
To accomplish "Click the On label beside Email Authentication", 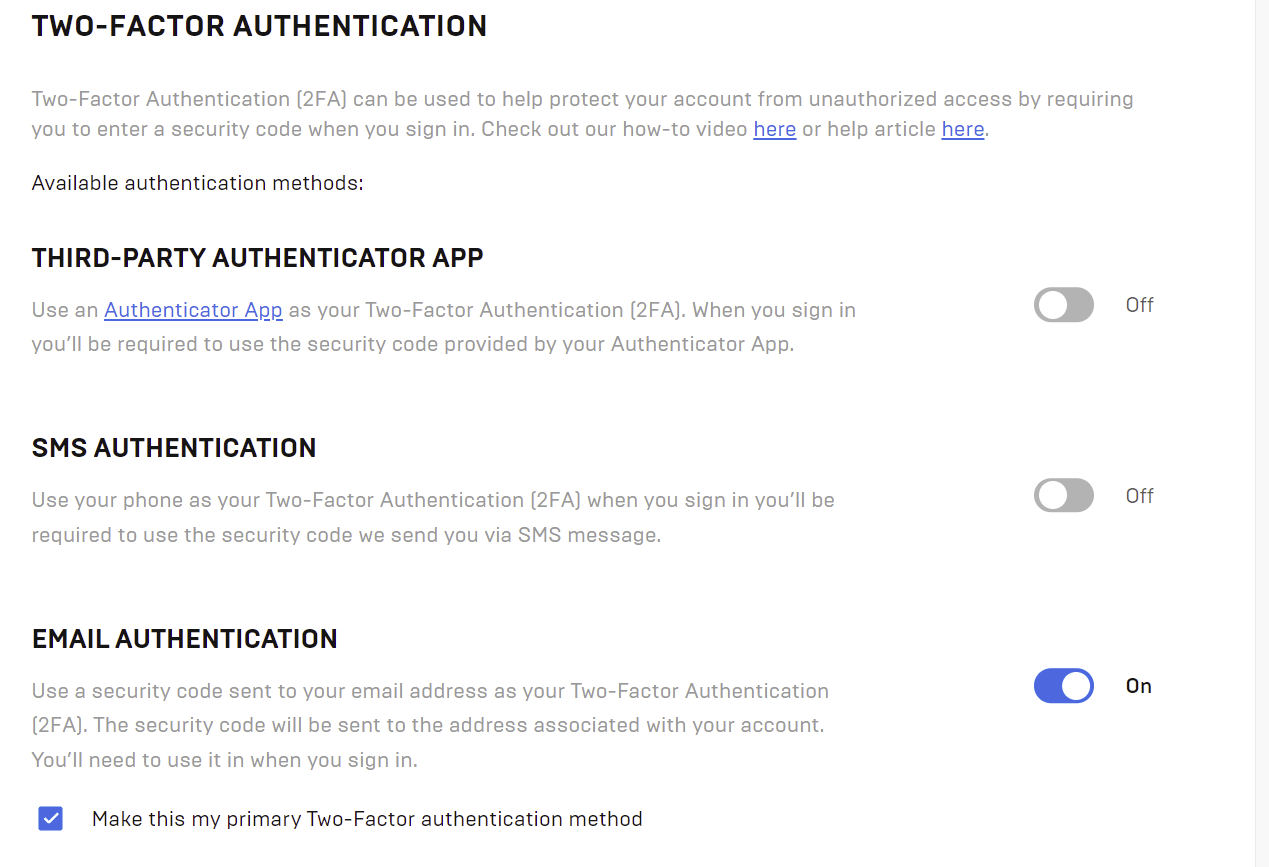I will point(1140,686).
